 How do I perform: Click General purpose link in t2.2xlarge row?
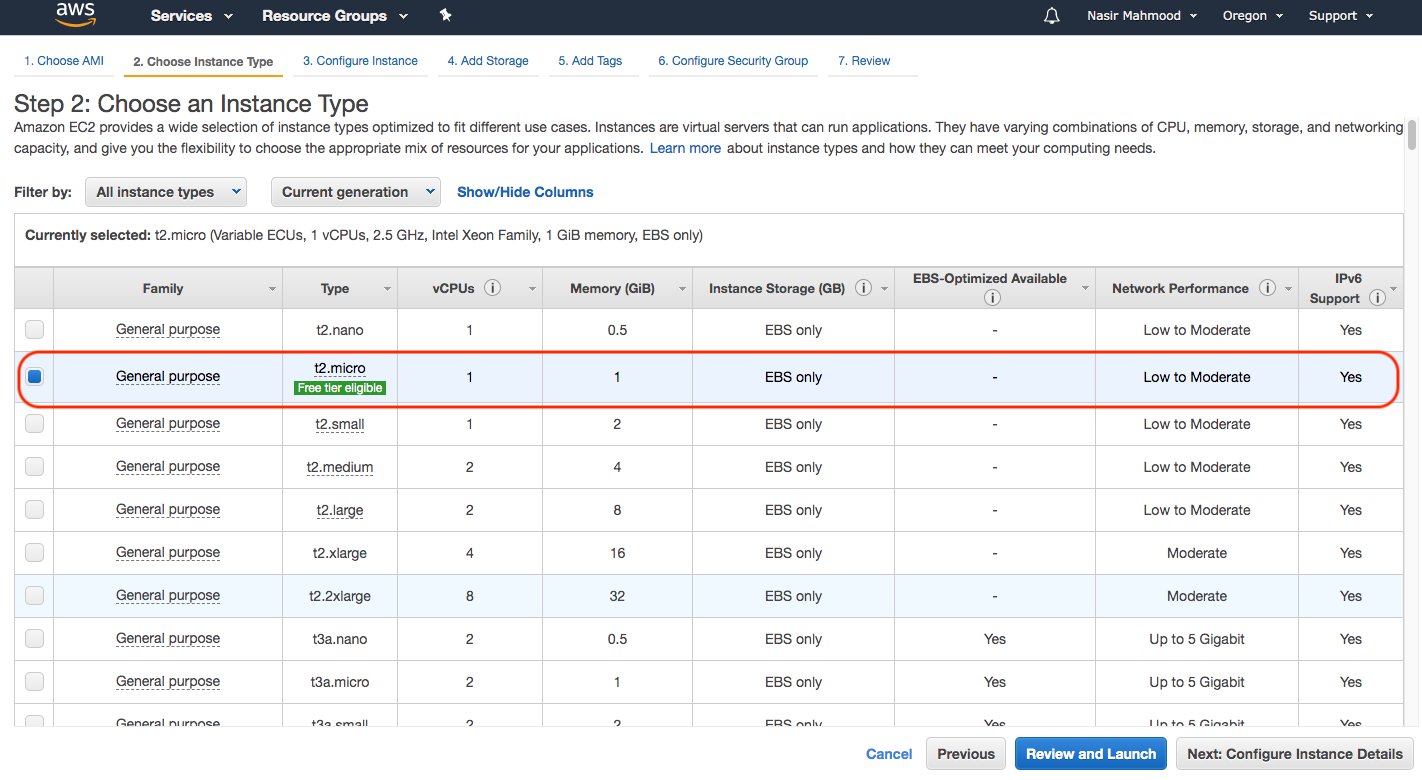(168, 595)
